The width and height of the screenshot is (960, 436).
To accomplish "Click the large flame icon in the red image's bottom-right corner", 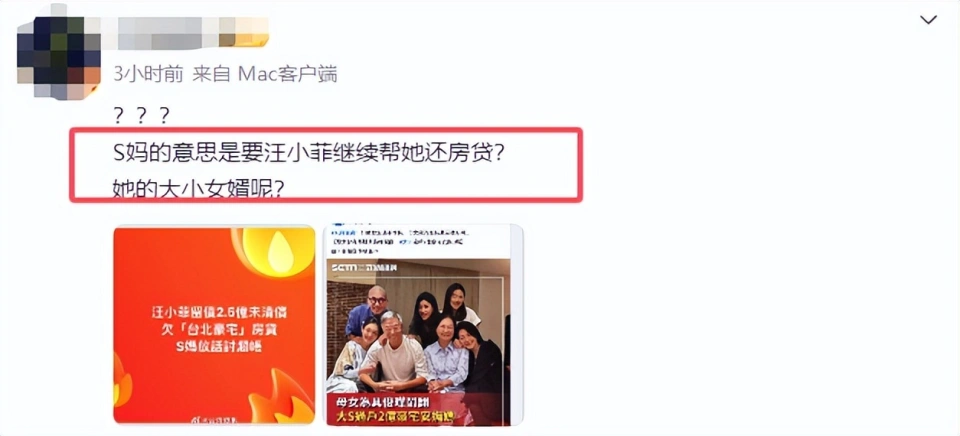I will 283,397.
